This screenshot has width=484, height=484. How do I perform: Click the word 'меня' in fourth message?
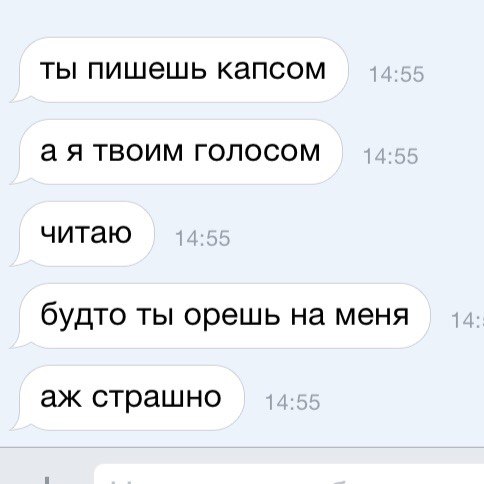tap(371, 316)
